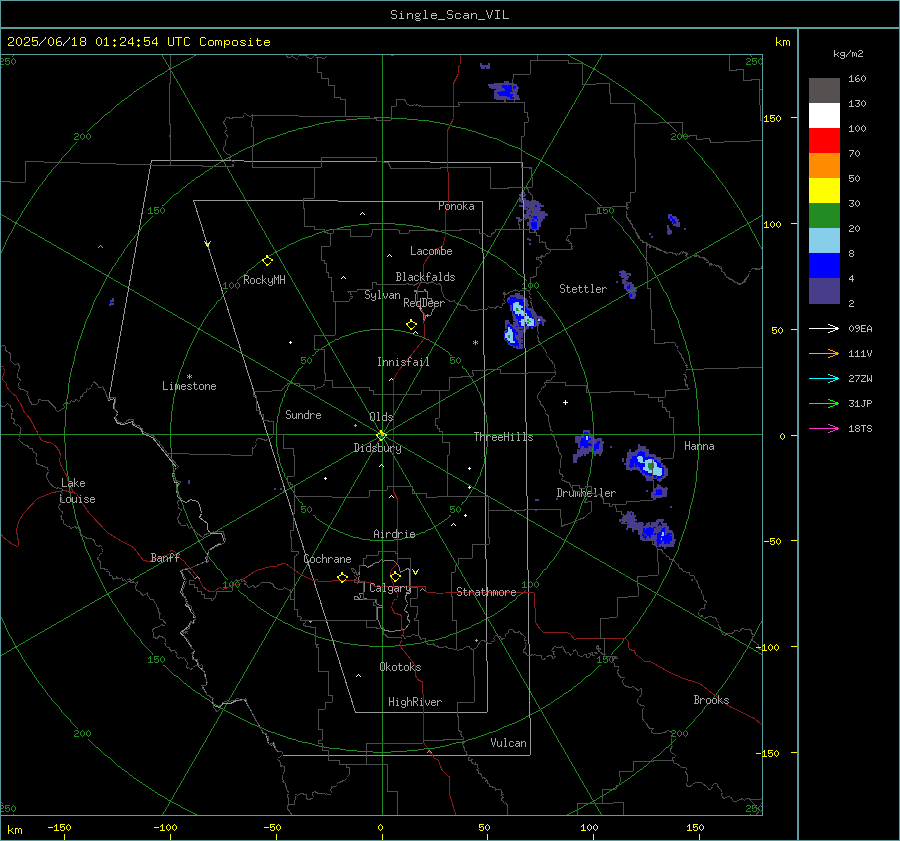Click the green 30 kg/m2 legend swatch
The height and width of the screenshot is (841, 900).
click(x=824, y=215)
